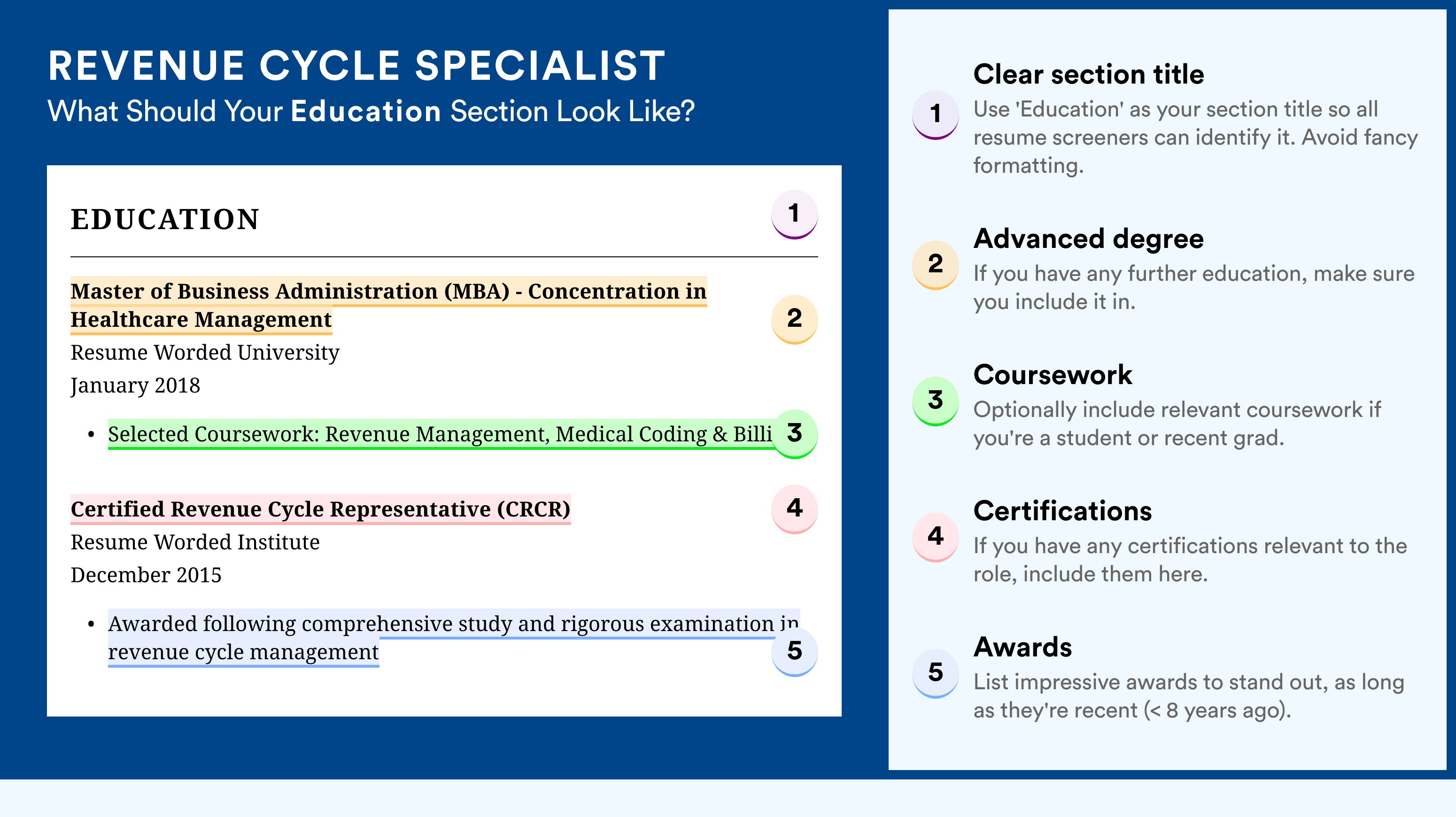Viewport: 1456px width, 817px height.
Task: Click the purple 1 badge beside Clear section title
Action: (936, 115)
